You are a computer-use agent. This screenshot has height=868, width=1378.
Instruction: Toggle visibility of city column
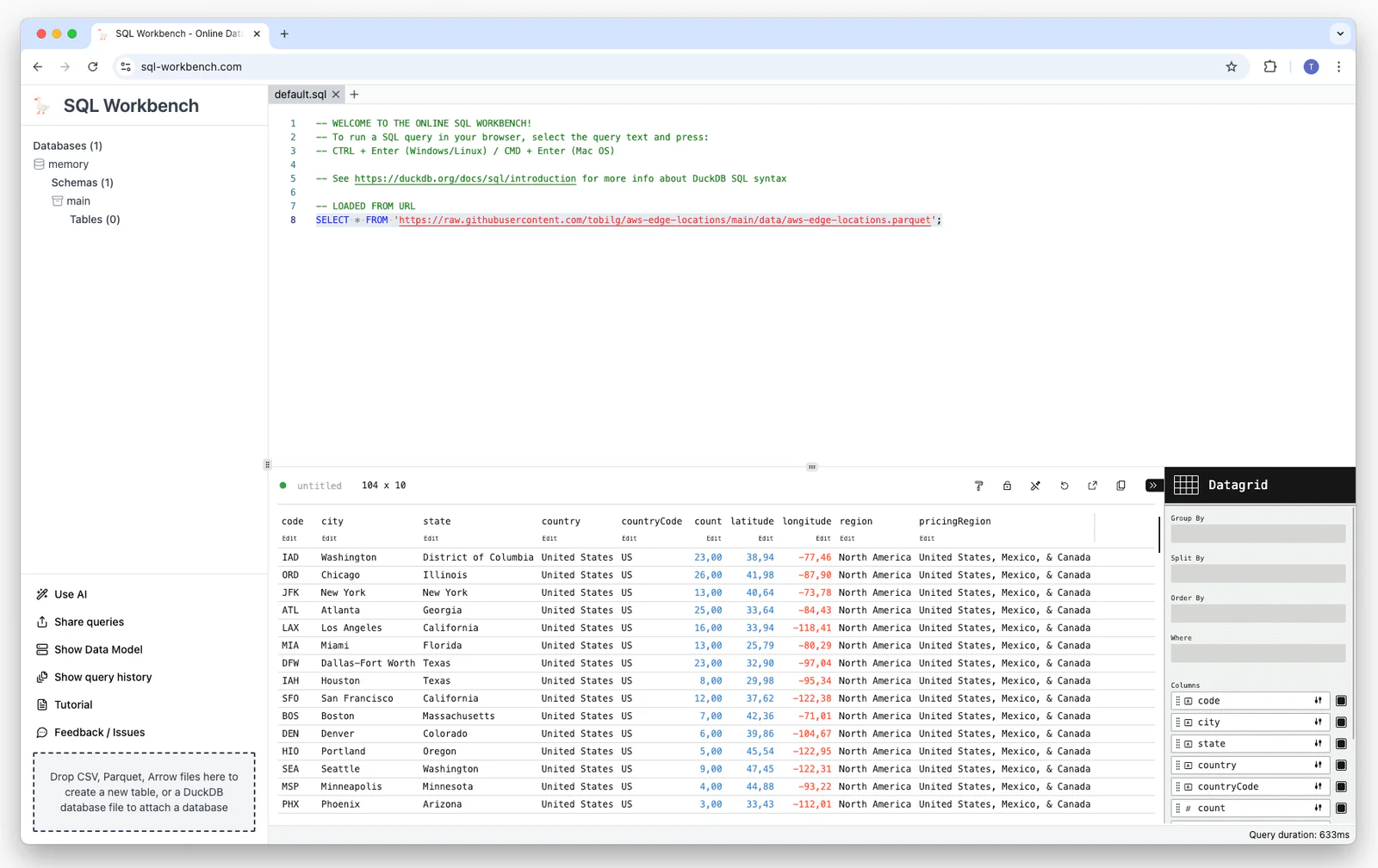click(x=1341, y=722)
